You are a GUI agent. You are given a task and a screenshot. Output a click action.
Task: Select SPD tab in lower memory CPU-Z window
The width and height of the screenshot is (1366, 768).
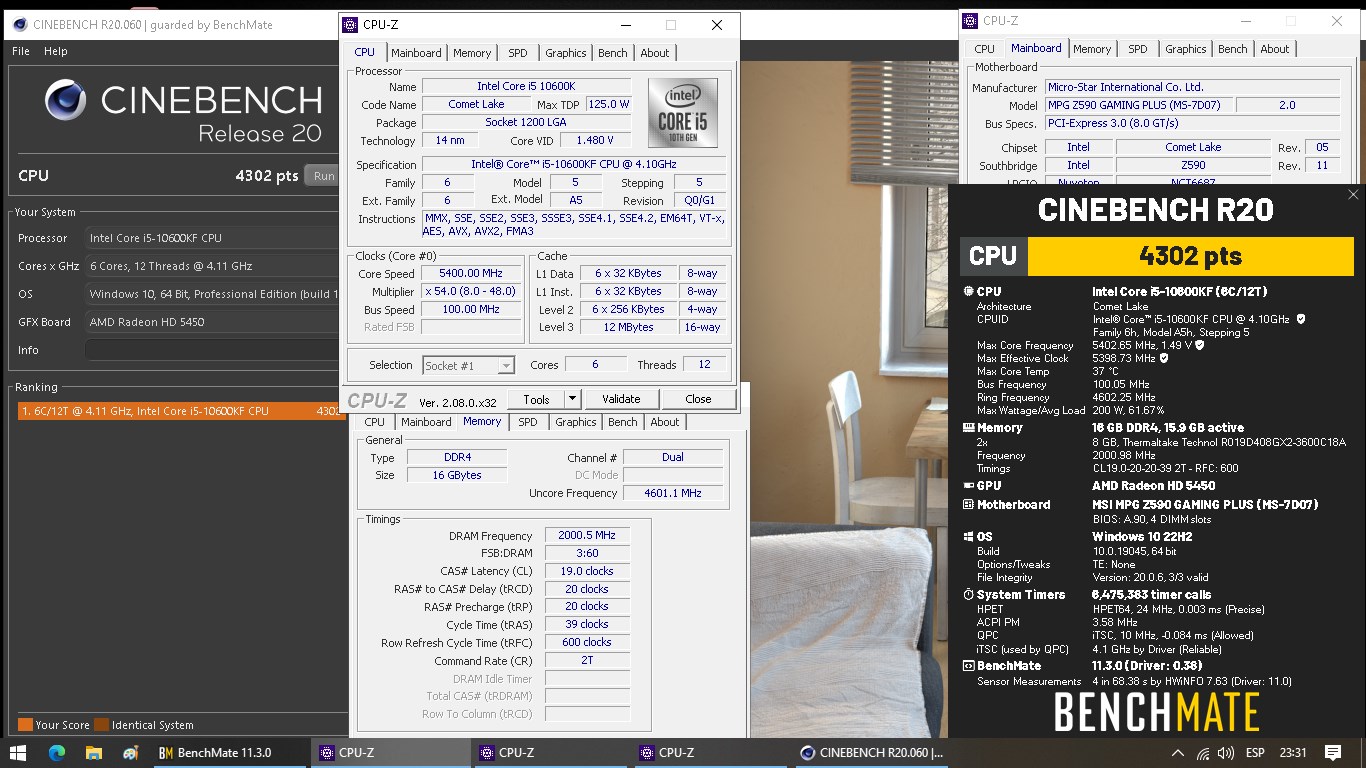[x=528, y=422]
